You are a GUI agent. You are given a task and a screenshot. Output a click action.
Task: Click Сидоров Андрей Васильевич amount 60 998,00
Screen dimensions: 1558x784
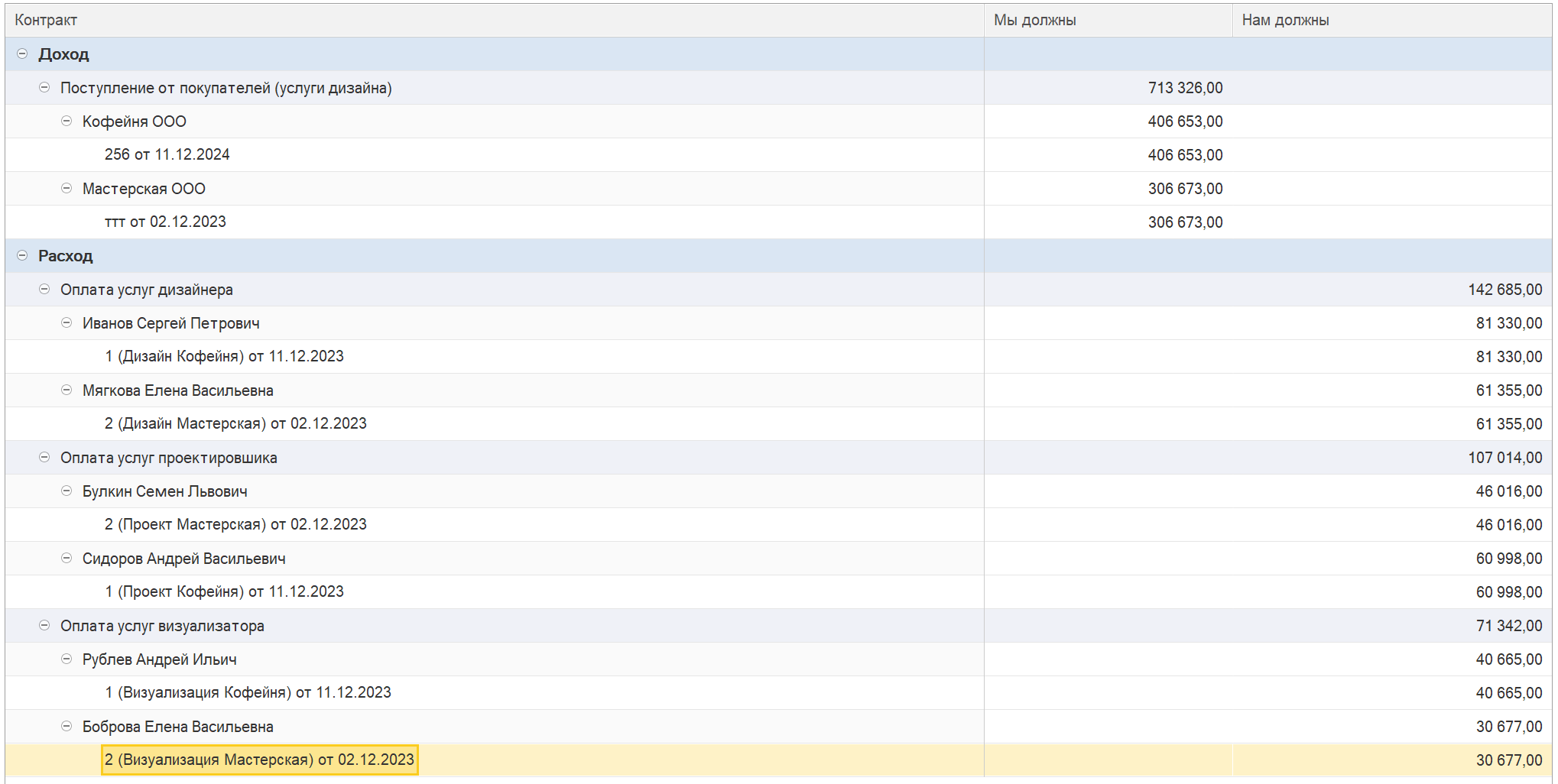point(1508,559)
